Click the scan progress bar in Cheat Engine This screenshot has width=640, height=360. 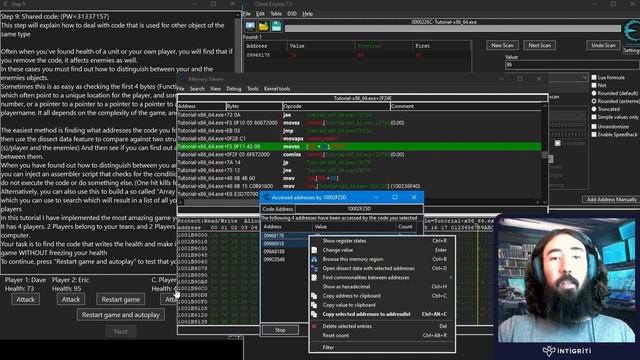click(x=452, y=29)
